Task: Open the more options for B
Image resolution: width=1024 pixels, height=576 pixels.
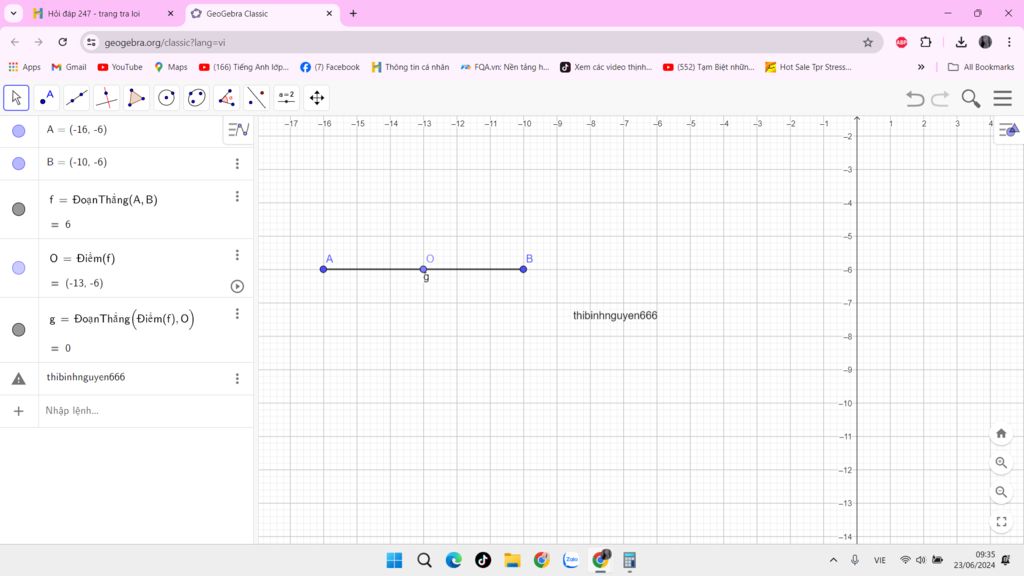Action: click(237, 164)
